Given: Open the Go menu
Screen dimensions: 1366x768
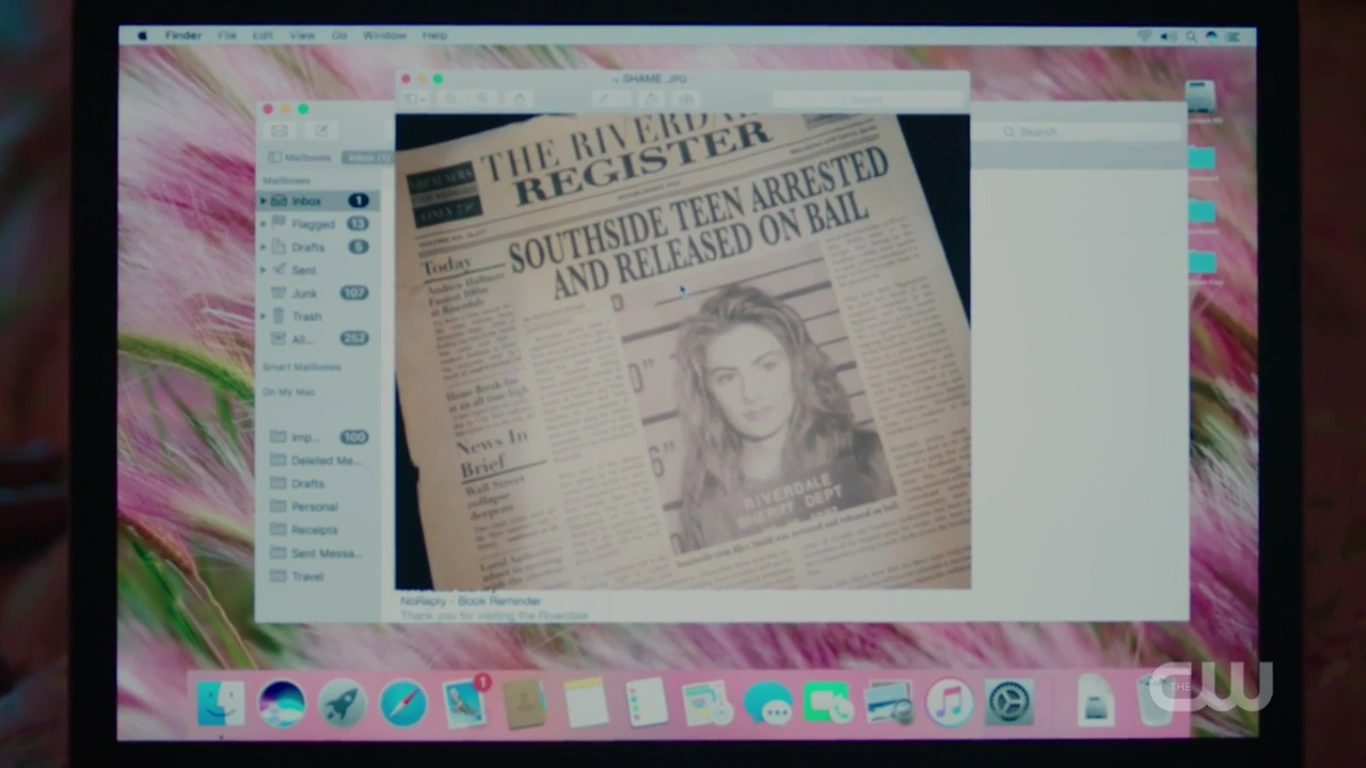Looking at the screenshot, I should (x=339, y=36).
